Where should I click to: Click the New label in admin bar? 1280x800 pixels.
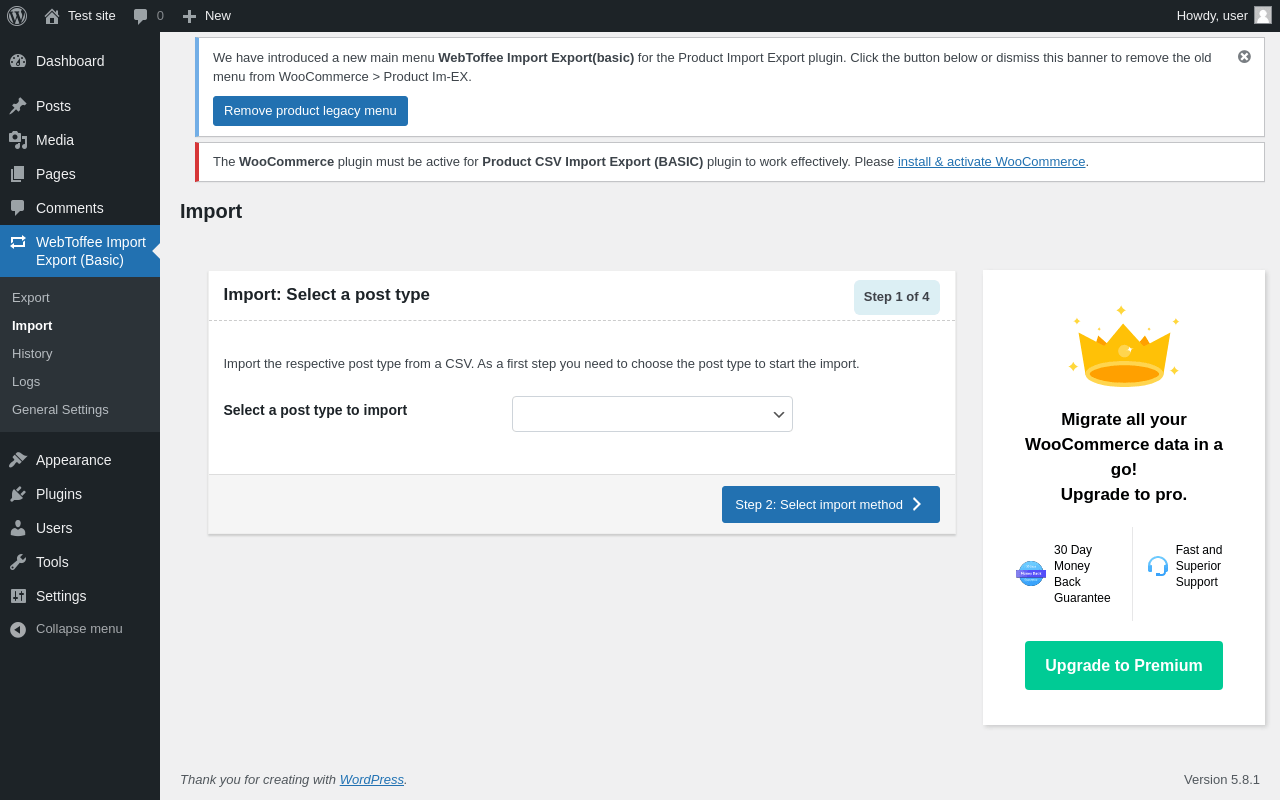pyautogui.click(x=218, y=16)
